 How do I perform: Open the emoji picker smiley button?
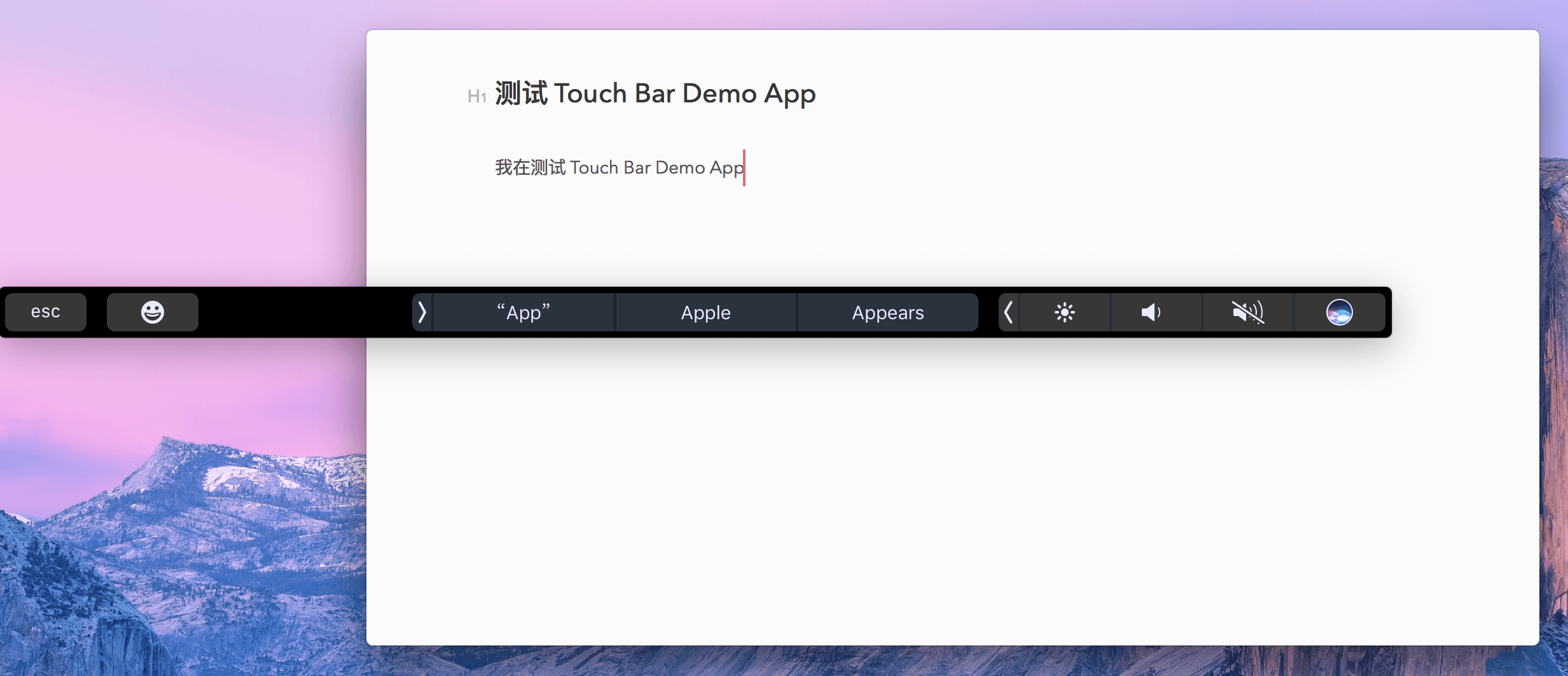(x=153, y=312)
